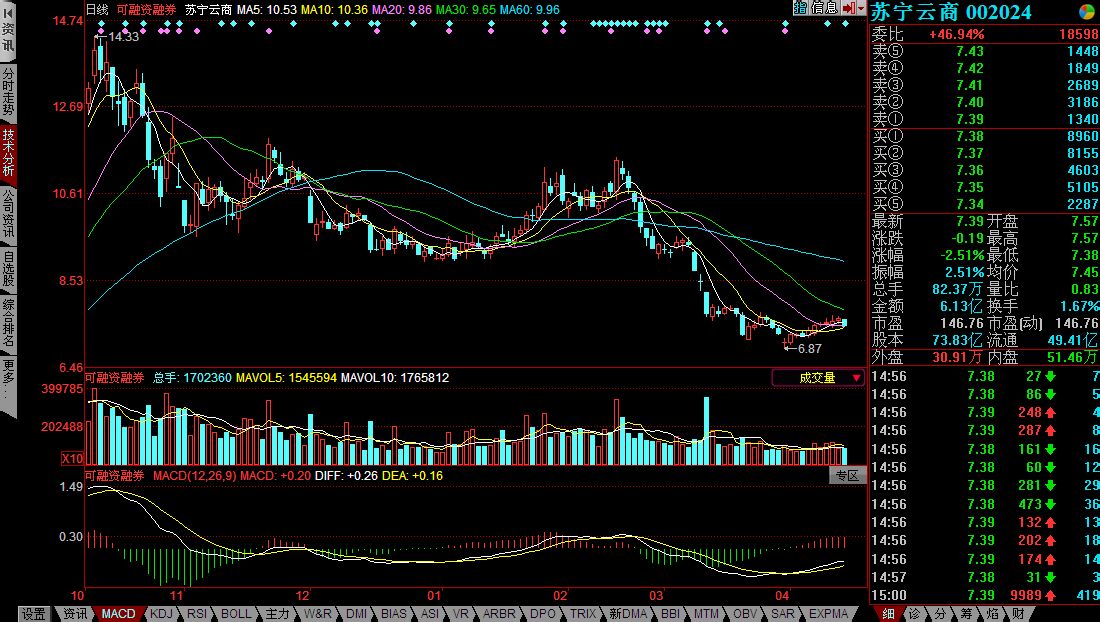Click the 卖① ask price 7.39
1100x622 pixels.
(x=970, y=119)
